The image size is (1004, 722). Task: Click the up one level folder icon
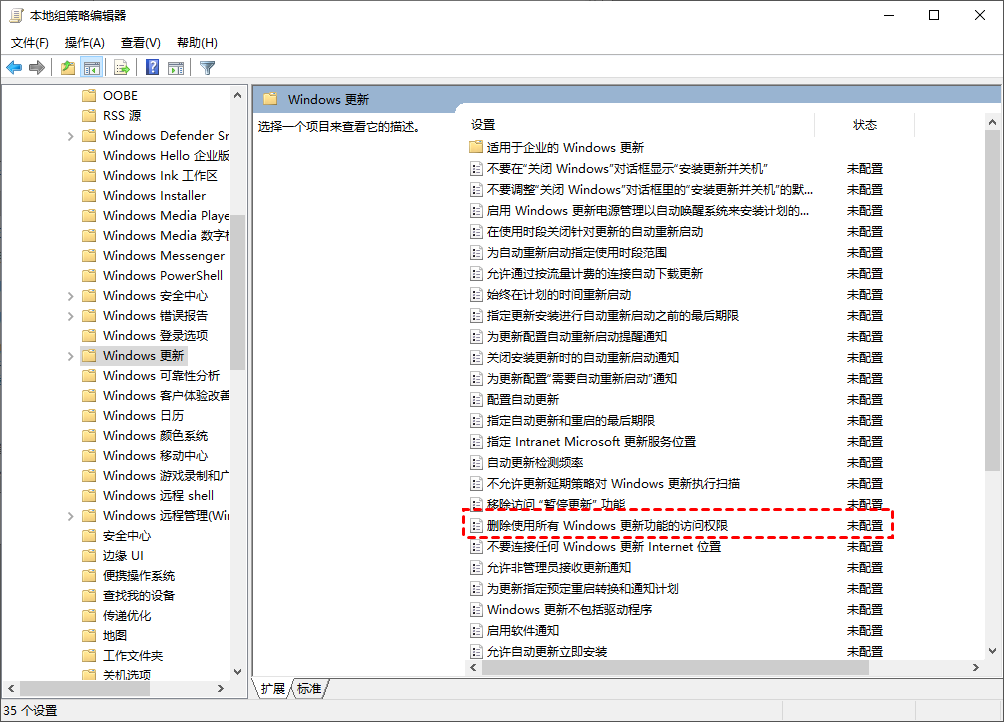[x=67, y=67]
